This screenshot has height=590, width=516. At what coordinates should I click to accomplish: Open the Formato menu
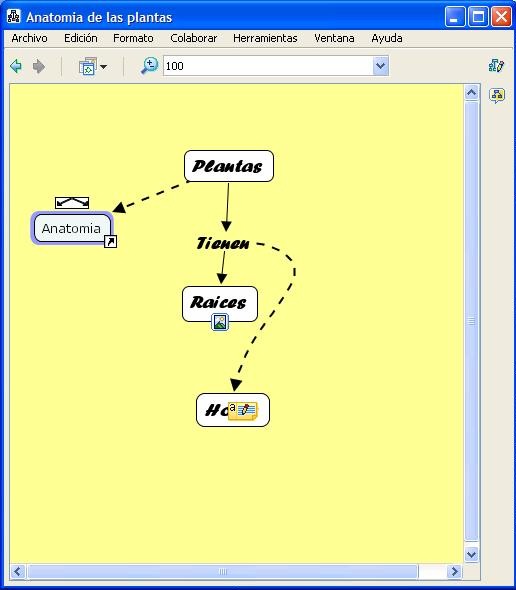133,38
